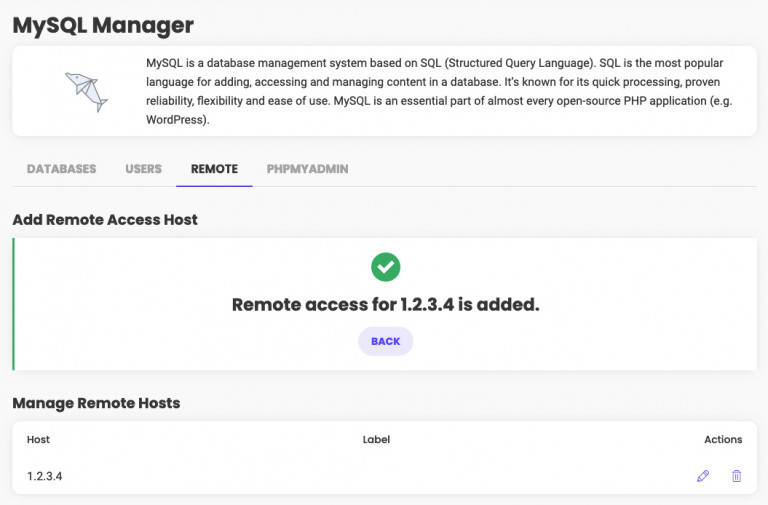Click the 'Remote access for 1.2.3.4 is added' message
The image size is (768, 505).
click(385, 305)
